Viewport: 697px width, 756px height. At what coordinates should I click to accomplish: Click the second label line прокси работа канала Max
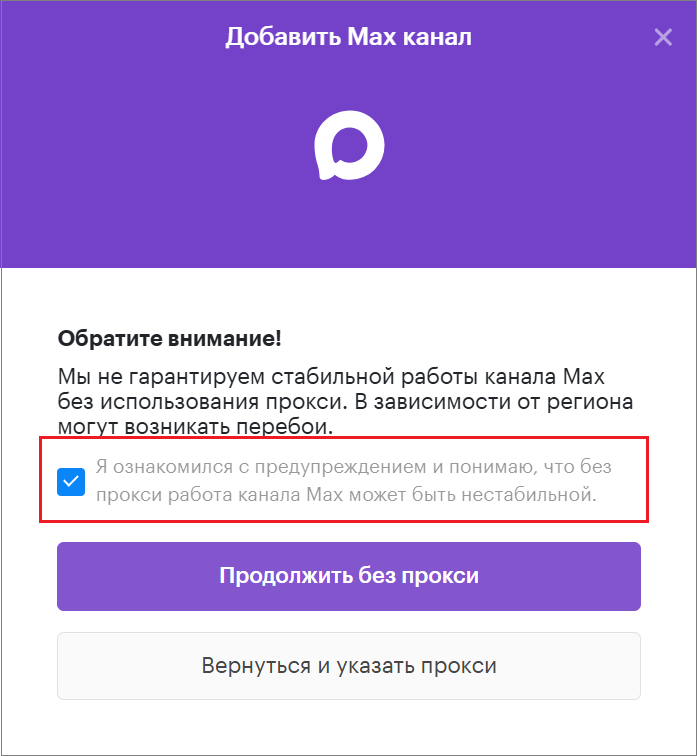(x=346, y=495)
